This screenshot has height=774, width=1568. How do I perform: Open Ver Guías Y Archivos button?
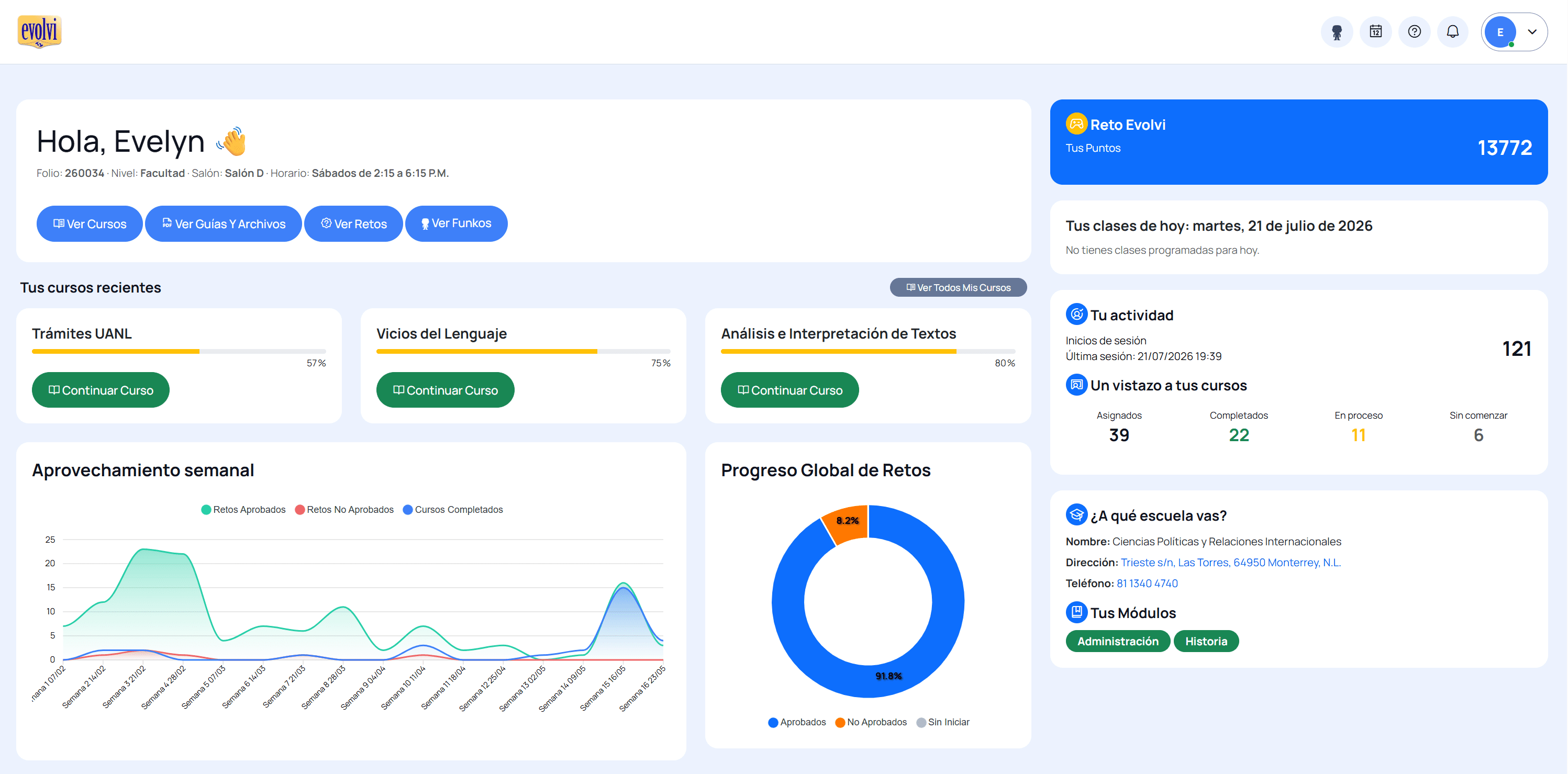[x=224, y=224]
